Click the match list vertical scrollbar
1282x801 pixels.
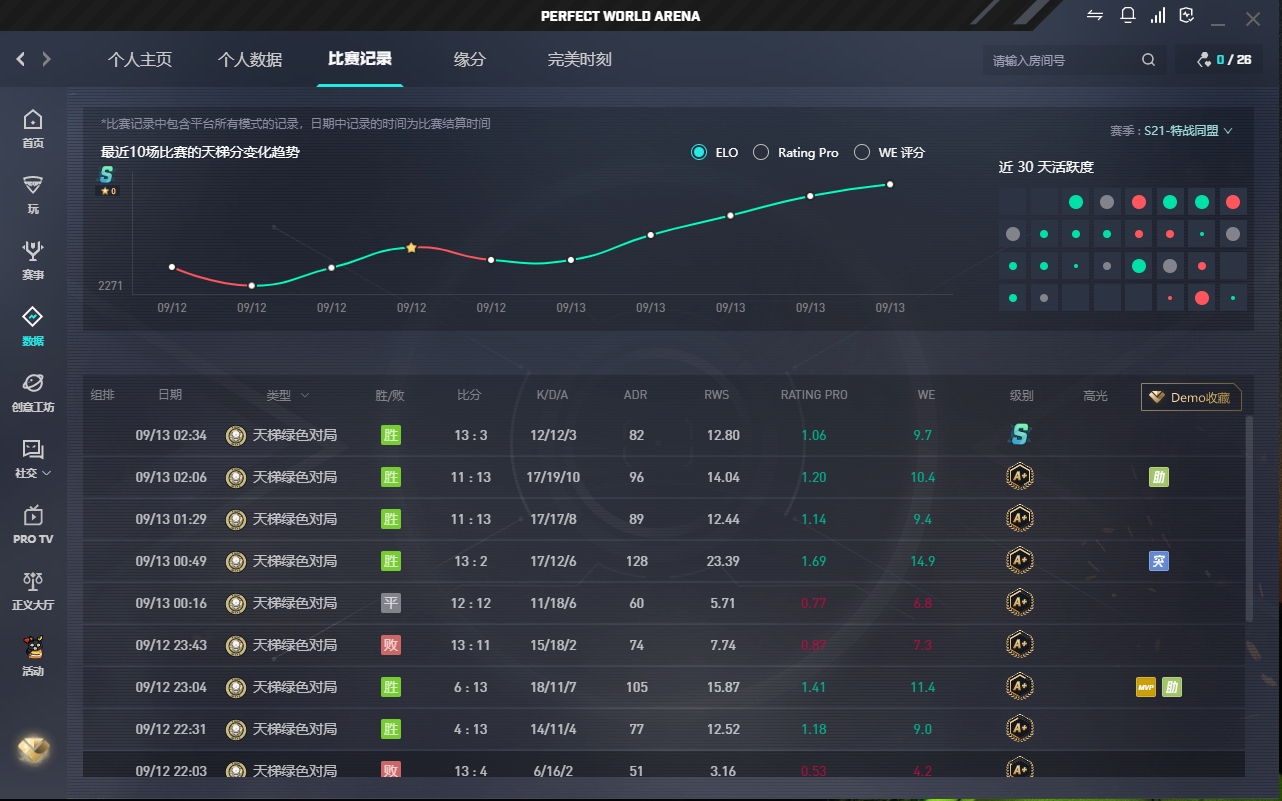(1249, 519)
